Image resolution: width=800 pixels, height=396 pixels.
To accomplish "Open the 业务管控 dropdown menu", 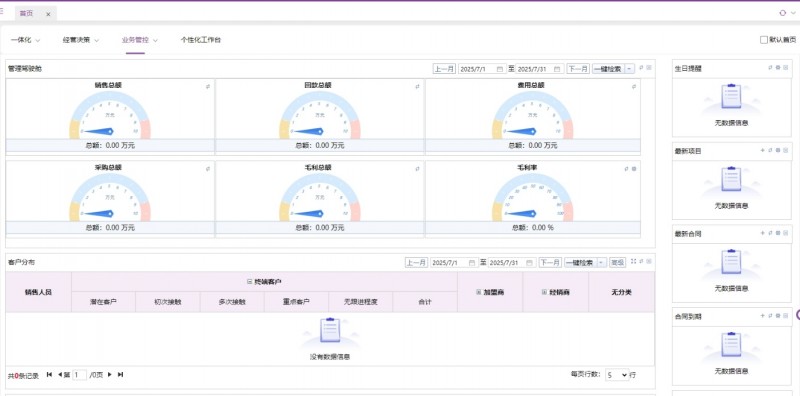I will 140,40.
